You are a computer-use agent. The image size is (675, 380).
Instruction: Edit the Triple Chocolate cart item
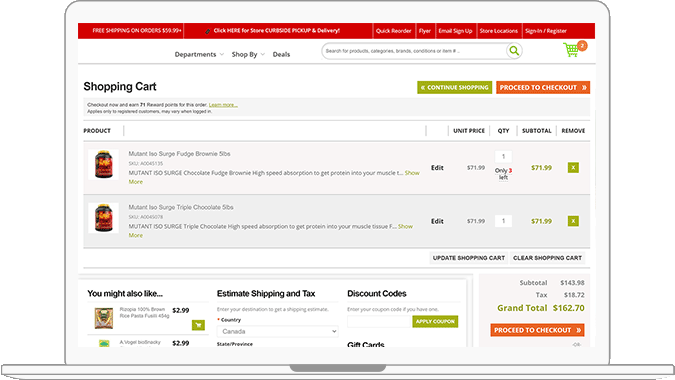(437, 221)
